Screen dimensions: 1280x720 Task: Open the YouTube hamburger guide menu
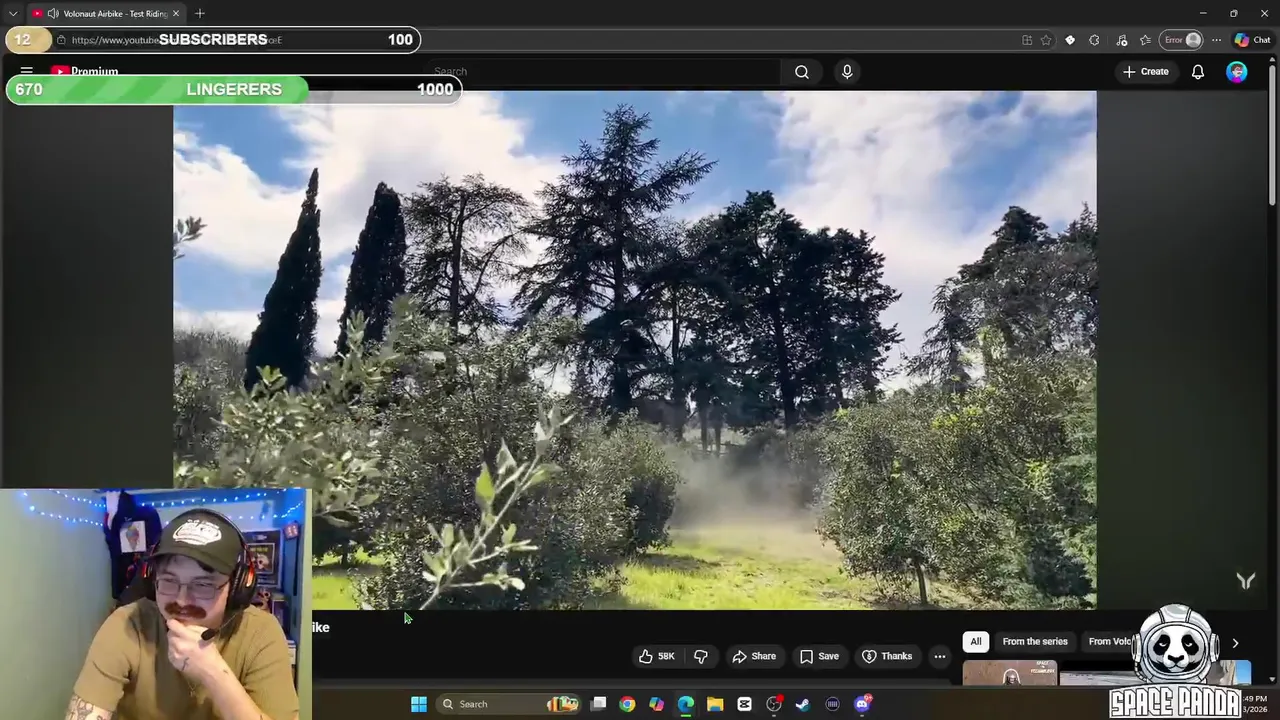coord(27,71)
